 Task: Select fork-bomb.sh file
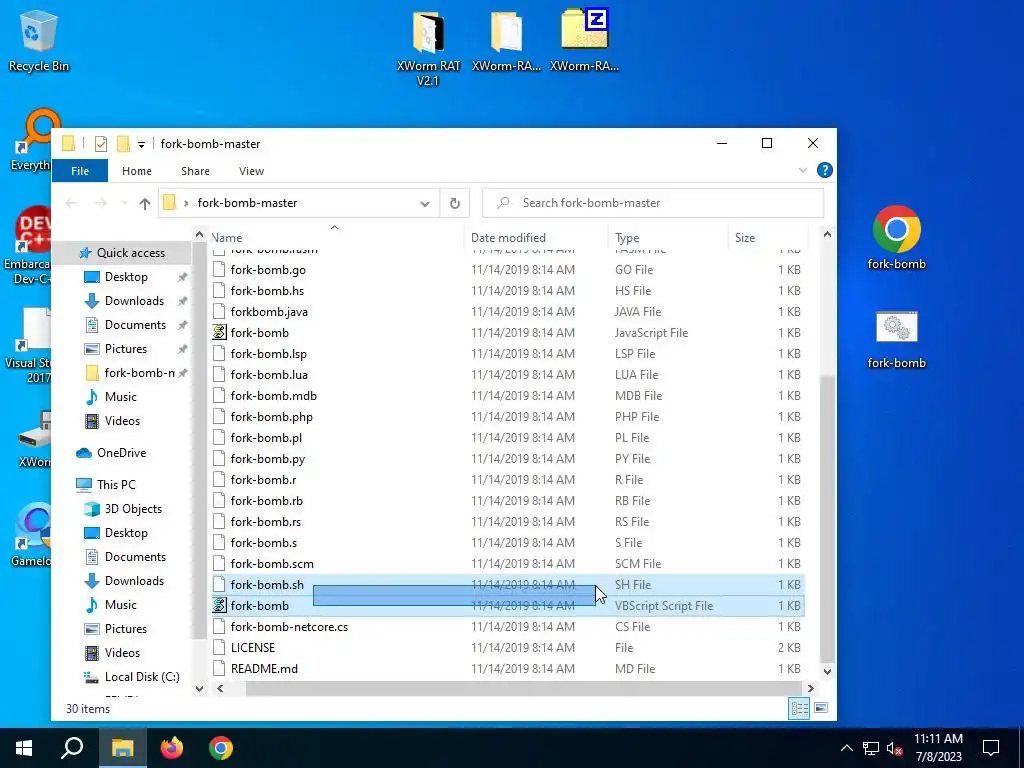(x=507, y=584)
